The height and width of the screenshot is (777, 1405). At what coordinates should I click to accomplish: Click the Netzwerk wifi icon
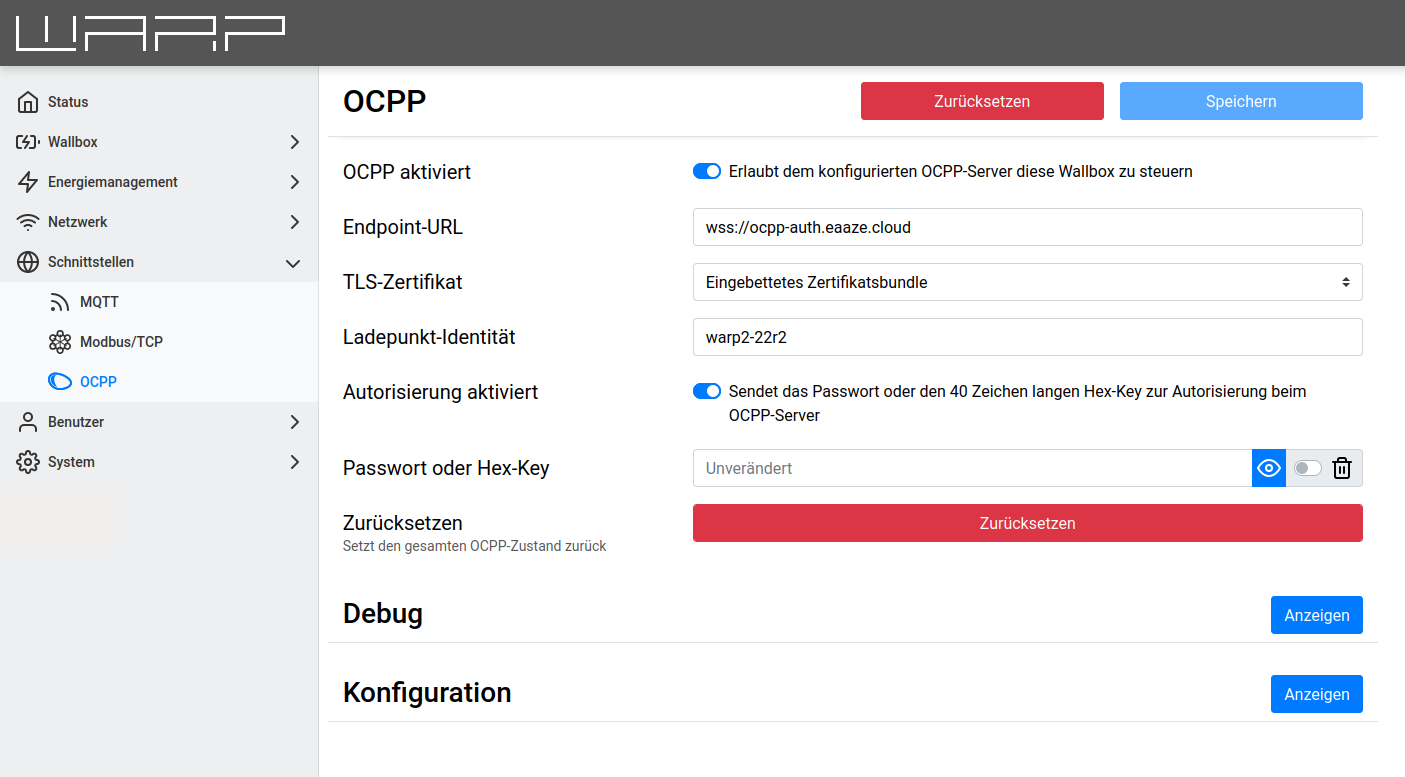point(28,222)
